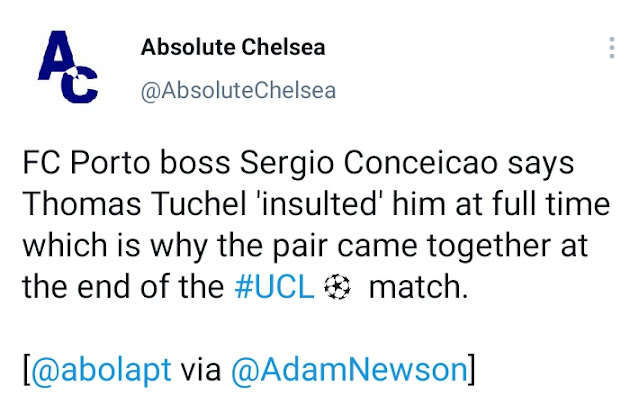Screen dimensions: 639x396
Task: Click the name Sergio Conceicao in the tweet
Action: click(x=368, y=163)
